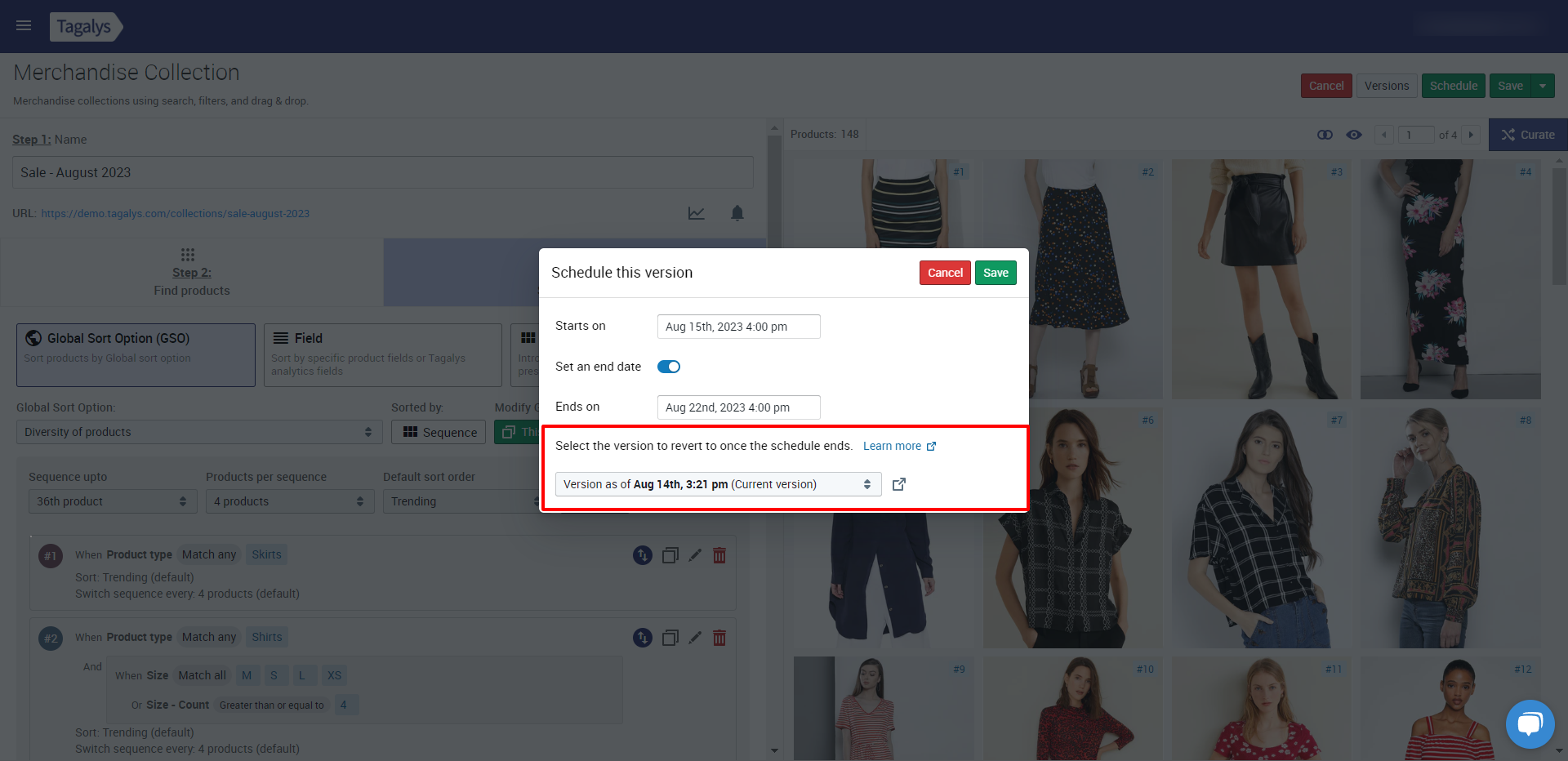Open the Products per sequence dropdown

(x=290, y=501)
